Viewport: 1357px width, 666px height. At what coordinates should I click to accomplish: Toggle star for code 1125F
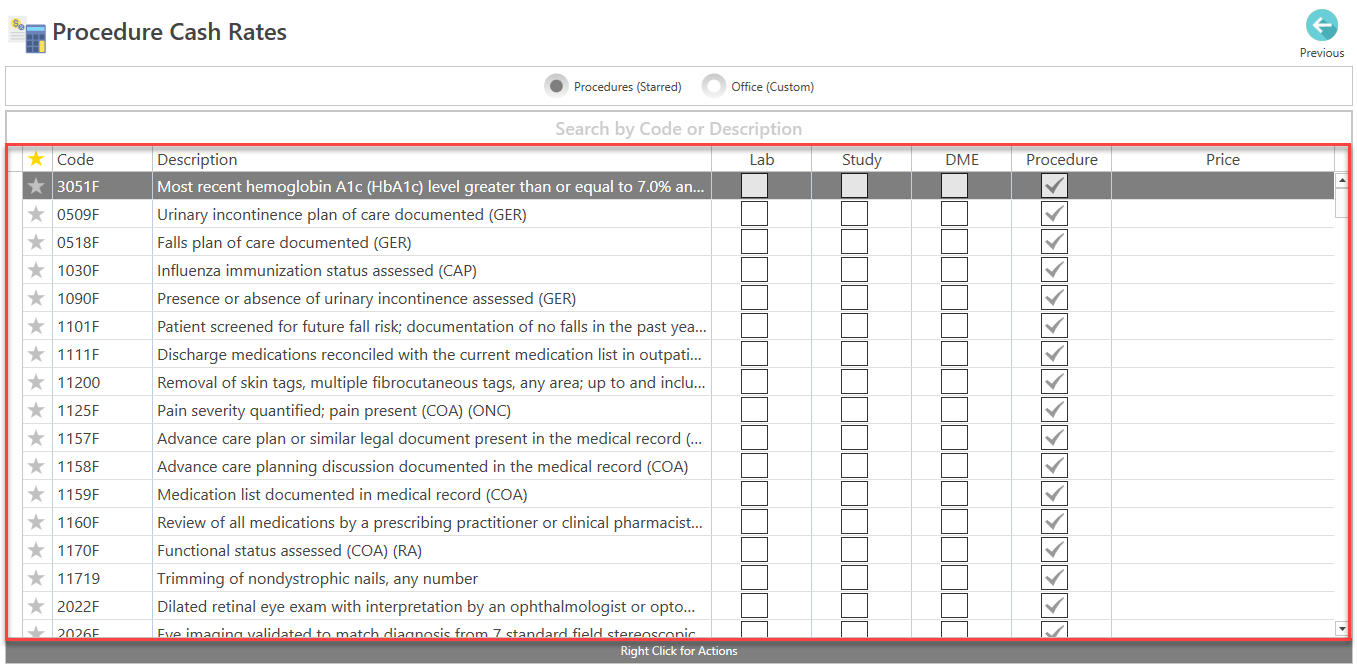click(x=37, y=410)
